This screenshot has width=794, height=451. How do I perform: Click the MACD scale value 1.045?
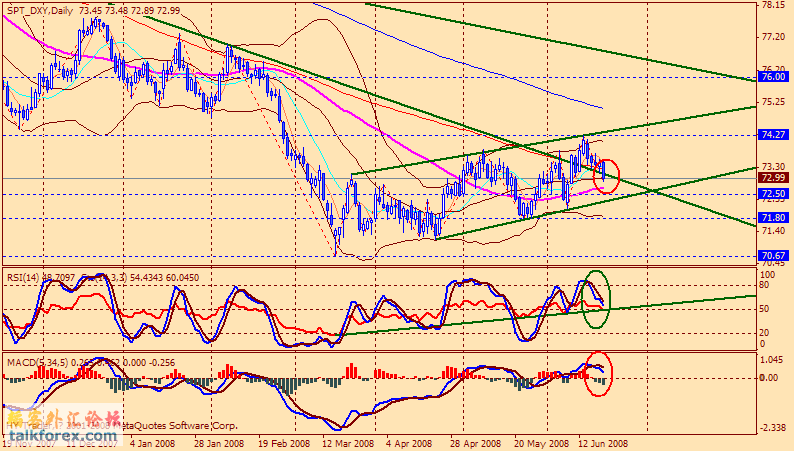pyautogui.click(x=772, y=359)
